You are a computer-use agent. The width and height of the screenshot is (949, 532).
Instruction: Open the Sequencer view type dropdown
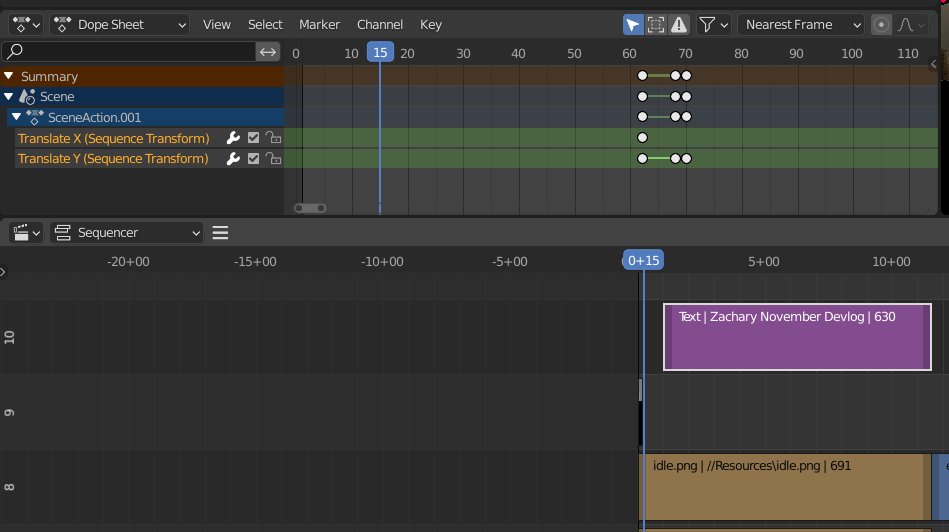click(127, 232)
